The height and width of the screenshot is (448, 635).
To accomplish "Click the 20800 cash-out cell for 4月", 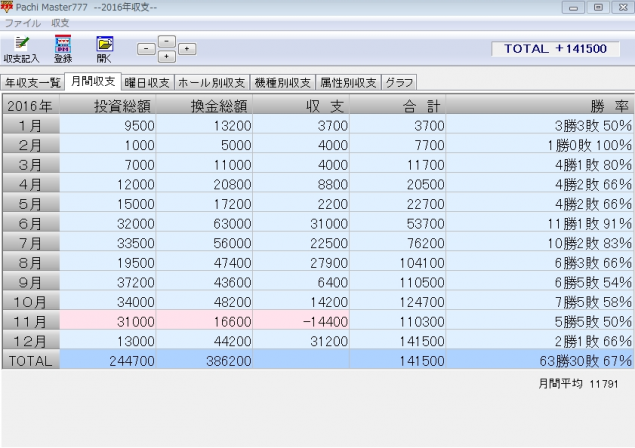I will [x=204, y=184].
